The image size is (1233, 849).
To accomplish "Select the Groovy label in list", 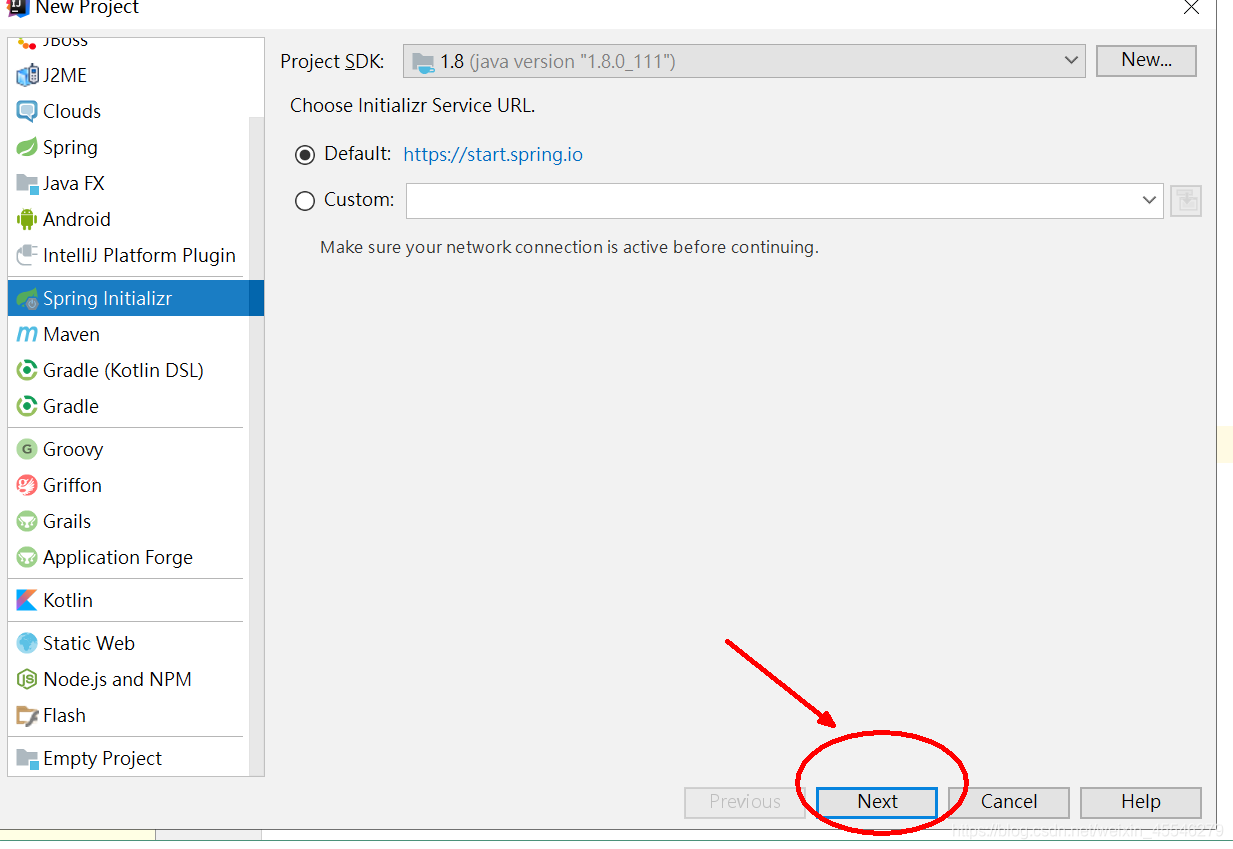I will click(x=73, y=449).
